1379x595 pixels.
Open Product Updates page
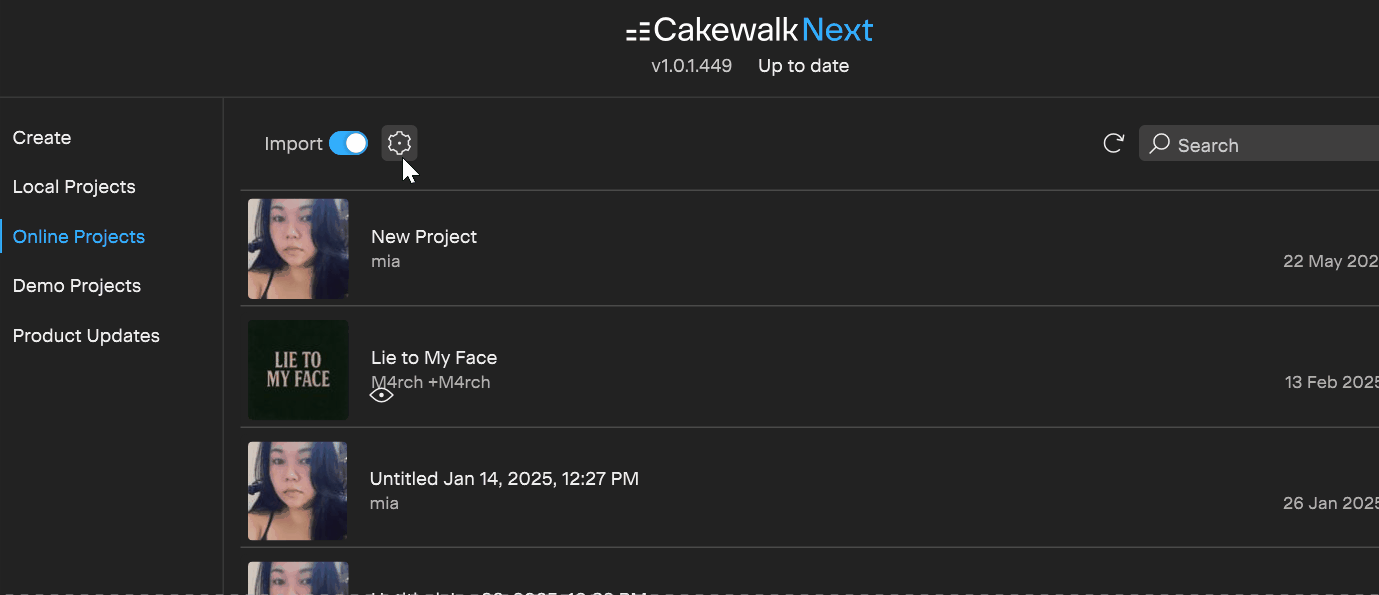point(86,336)
